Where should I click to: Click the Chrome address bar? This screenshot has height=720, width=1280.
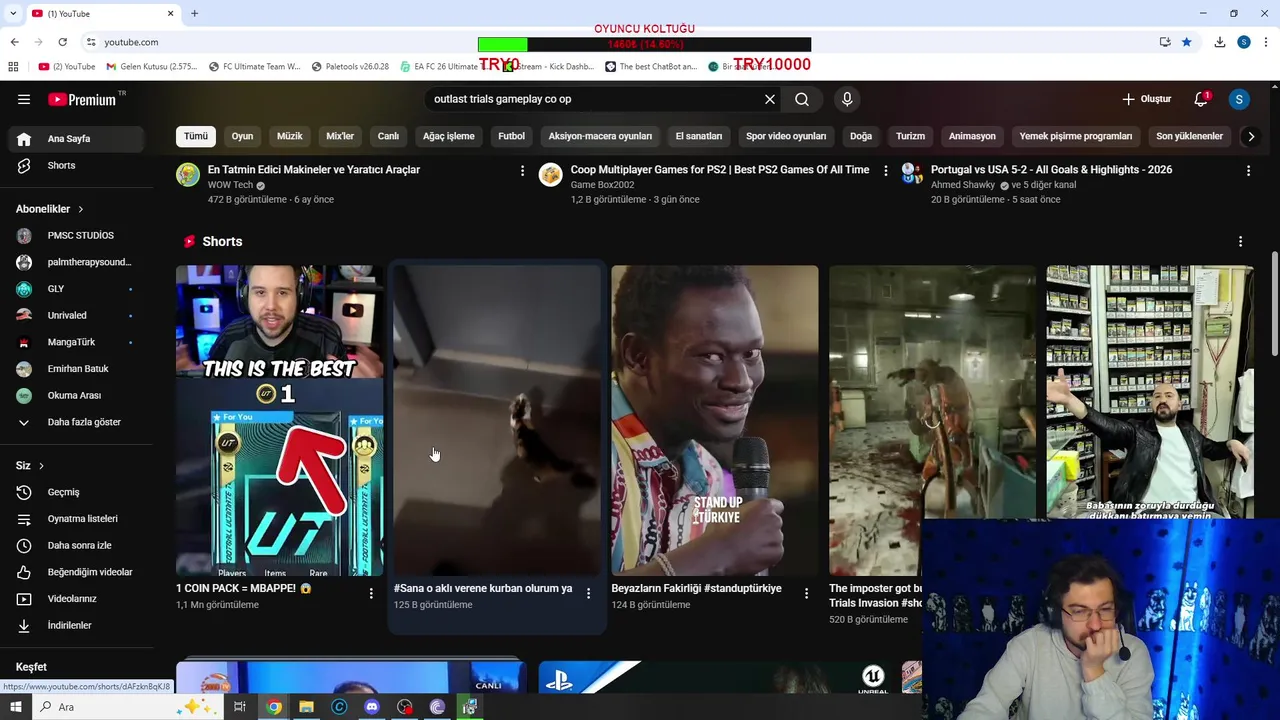point(620,42)
